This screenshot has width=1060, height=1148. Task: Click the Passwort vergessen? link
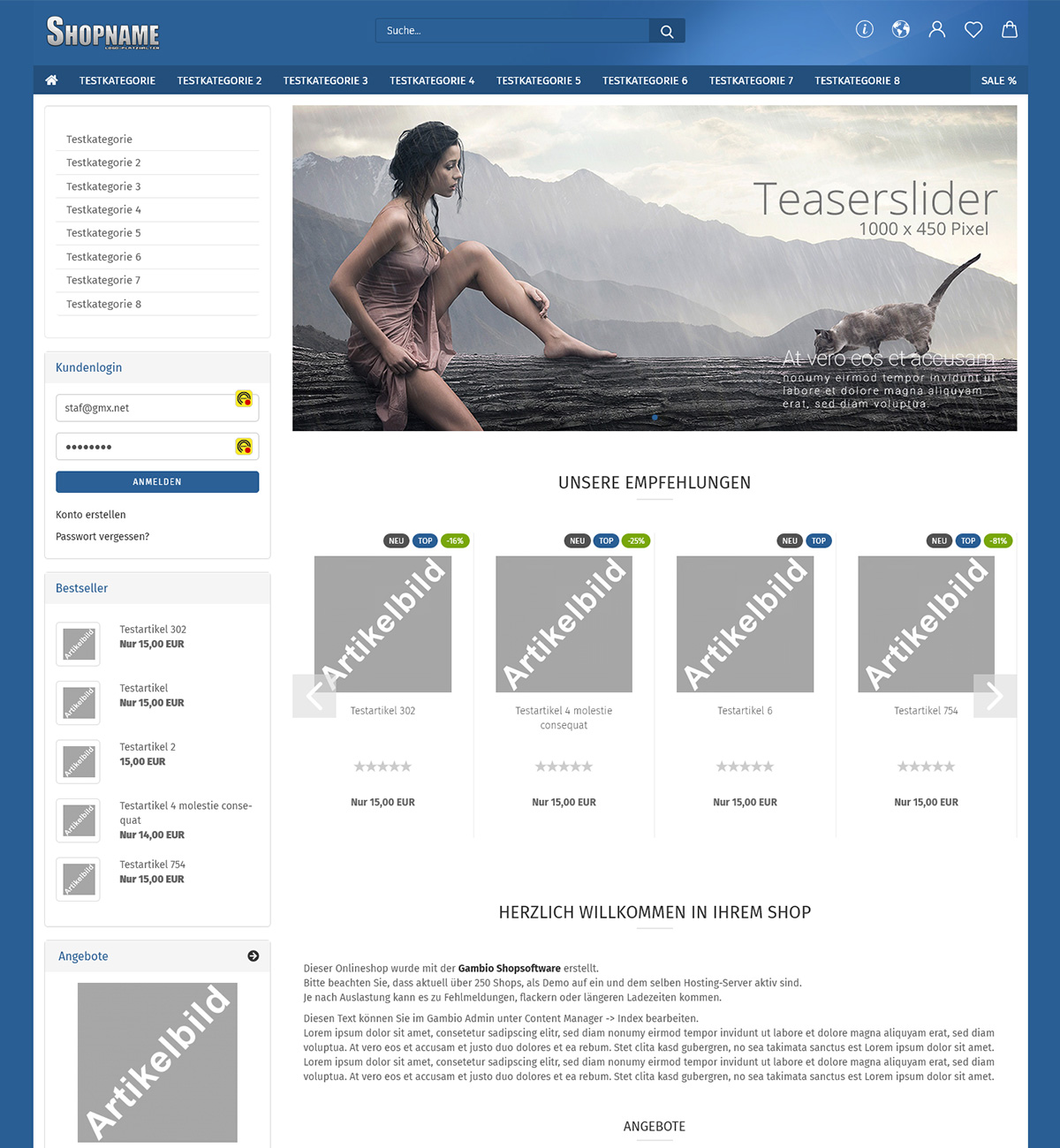tap(102, 537)
